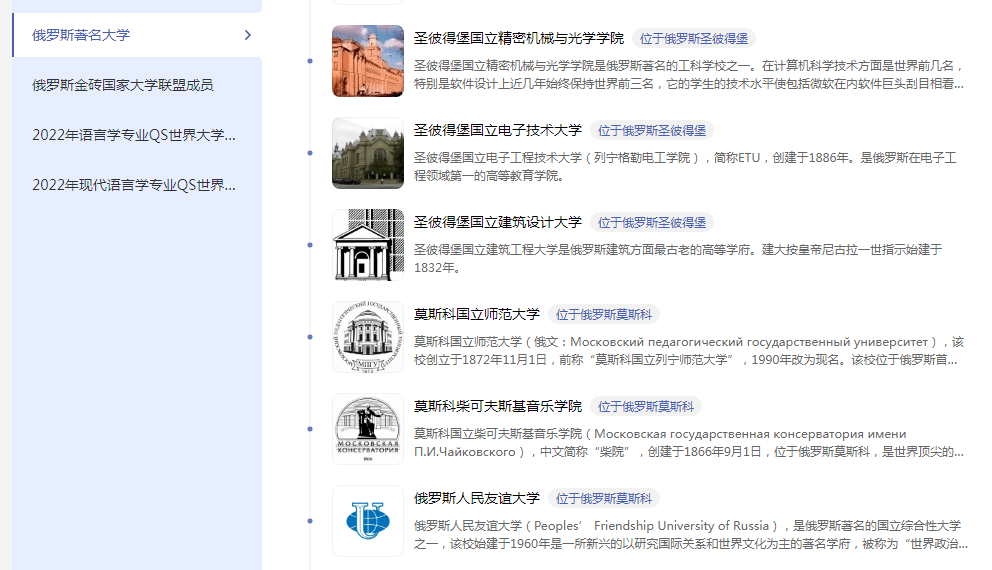Click 位于俄罗斯圣彼得堡 tag beside 精密机械与光学学院
Image resolution: width=992 pixels, height=570 pixels.
click(x=694, y=39)
